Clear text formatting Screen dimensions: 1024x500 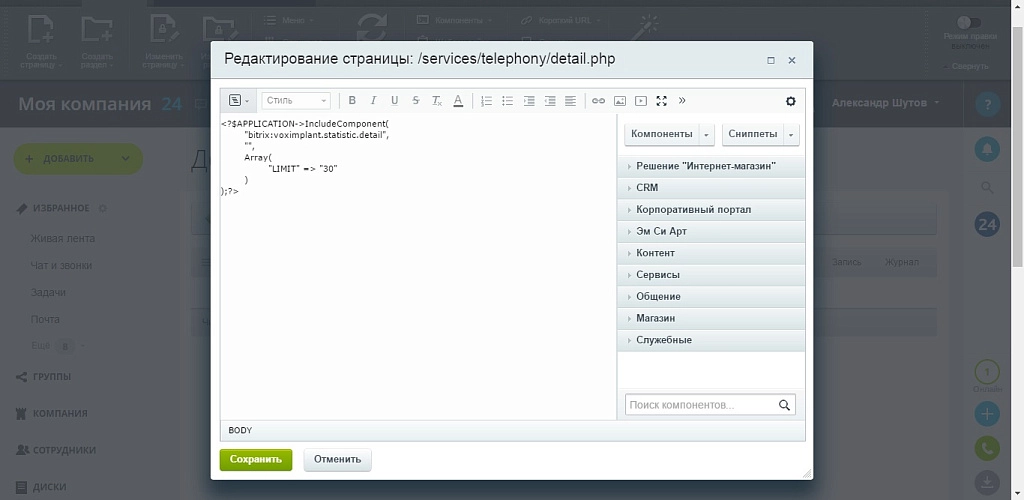coord(437,101)
